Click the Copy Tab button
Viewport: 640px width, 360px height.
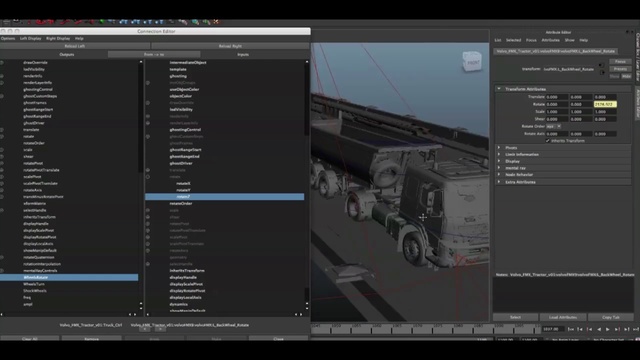pos(611,317)
